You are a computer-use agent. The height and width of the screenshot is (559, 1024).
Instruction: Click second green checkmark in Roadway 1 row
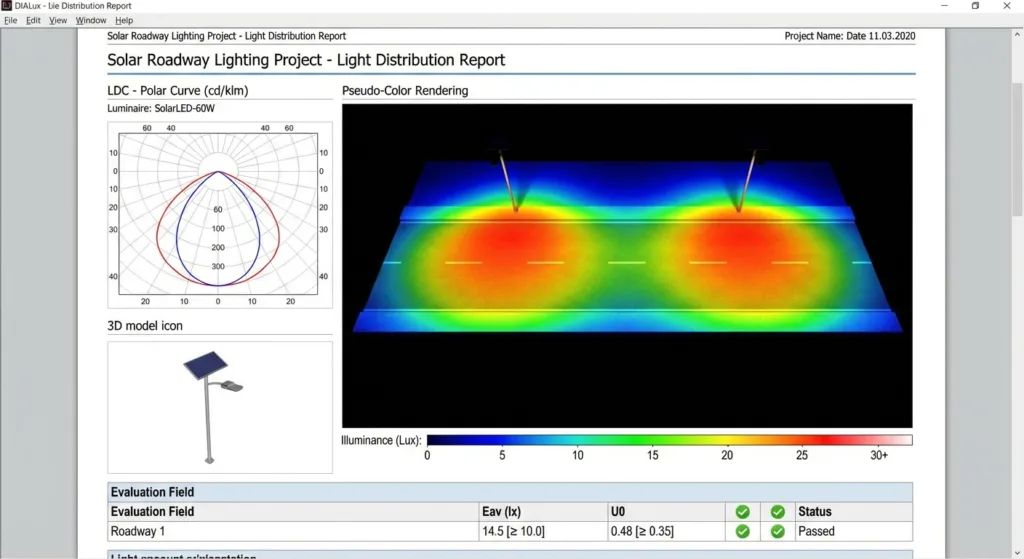(x=777, y=532)
